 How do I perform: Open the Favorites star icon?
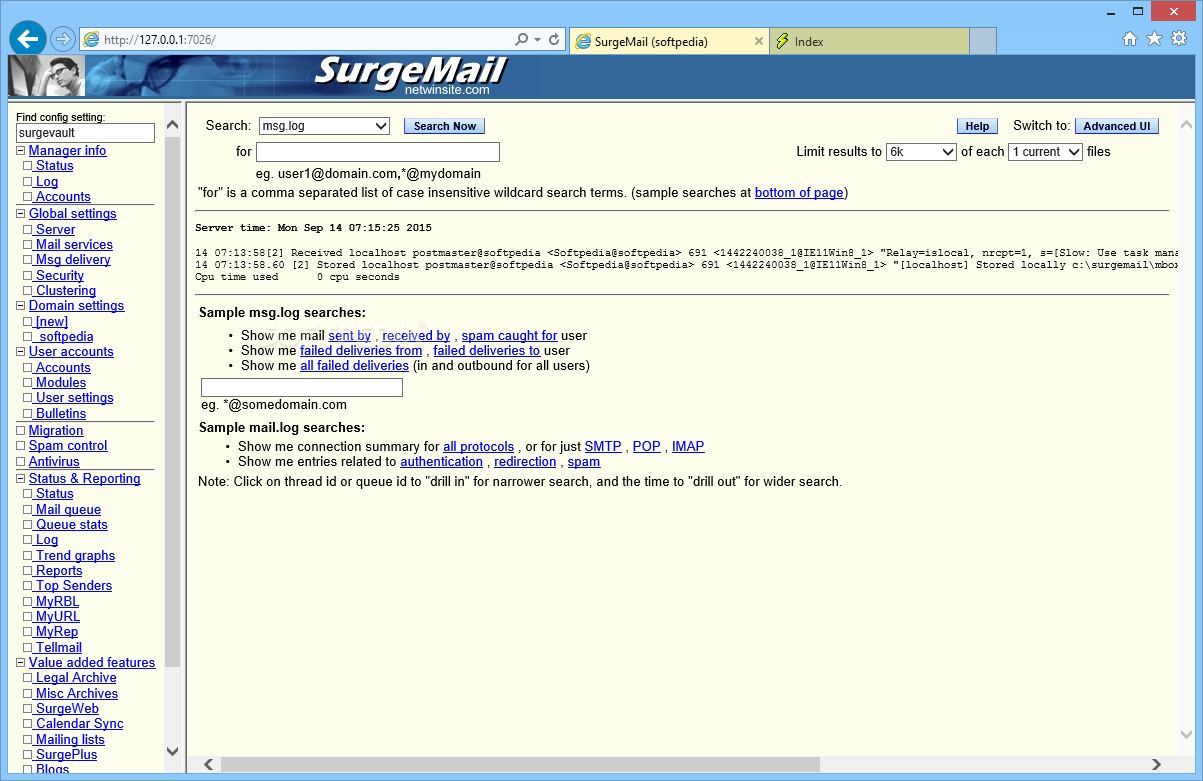tap(1154, 39)
